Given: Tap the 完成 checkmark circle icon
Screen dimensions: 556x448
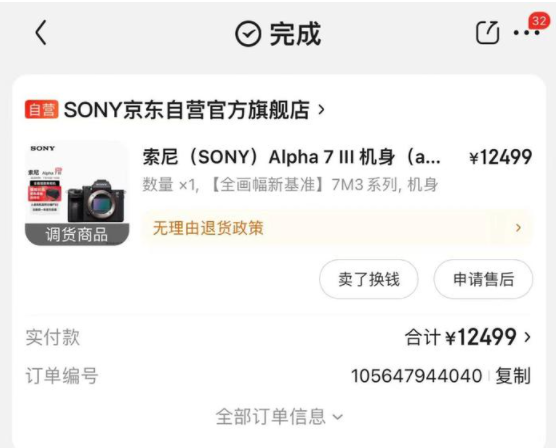Looking at the screenshot, I should (248, 34).
